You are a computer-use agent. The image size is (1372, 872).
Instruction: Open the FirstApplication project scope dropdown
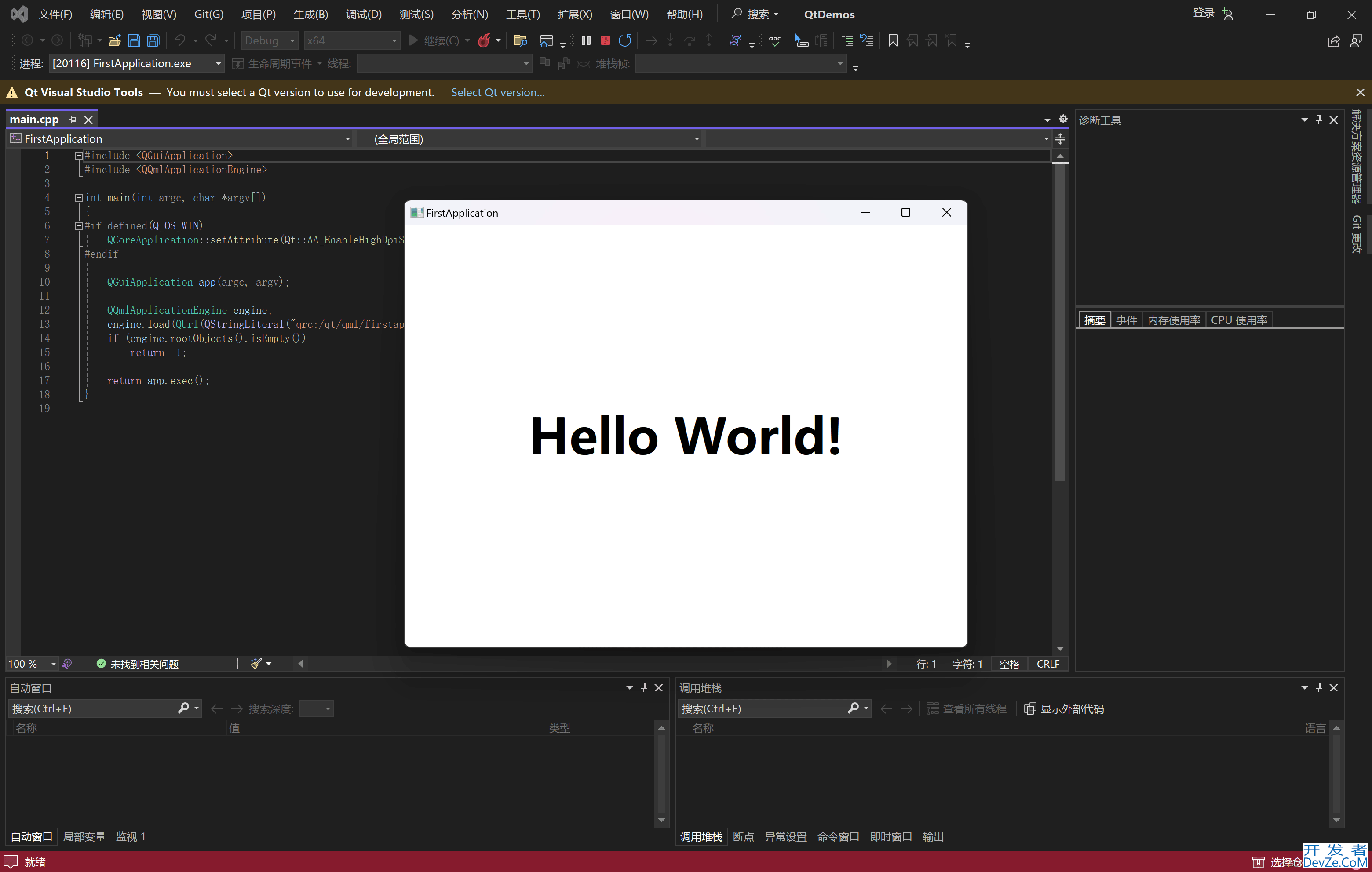click(x=180, y=139)
